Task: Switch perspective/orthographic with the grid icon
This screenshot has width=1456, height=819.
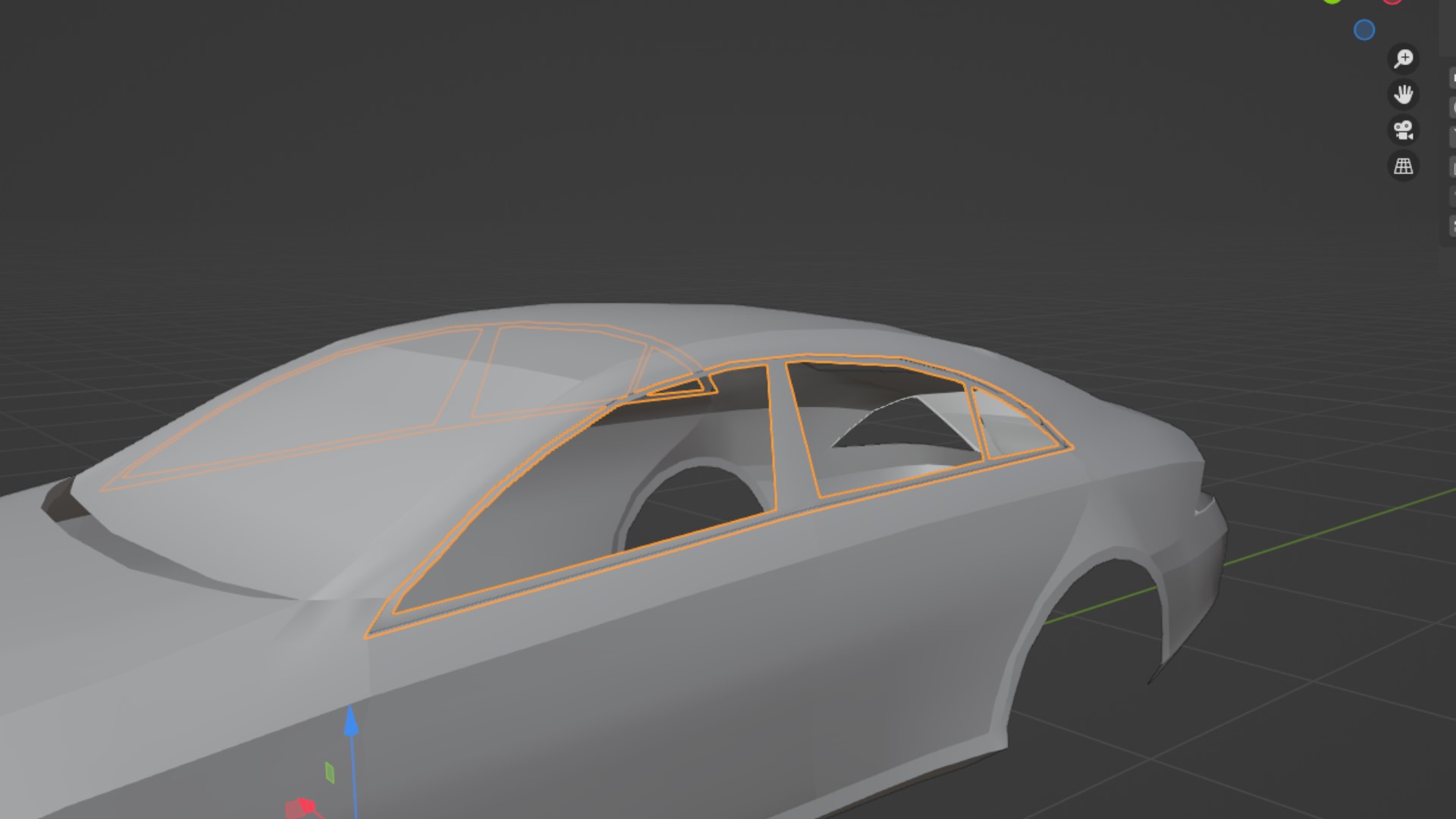Action: [x=1403, y=166]
